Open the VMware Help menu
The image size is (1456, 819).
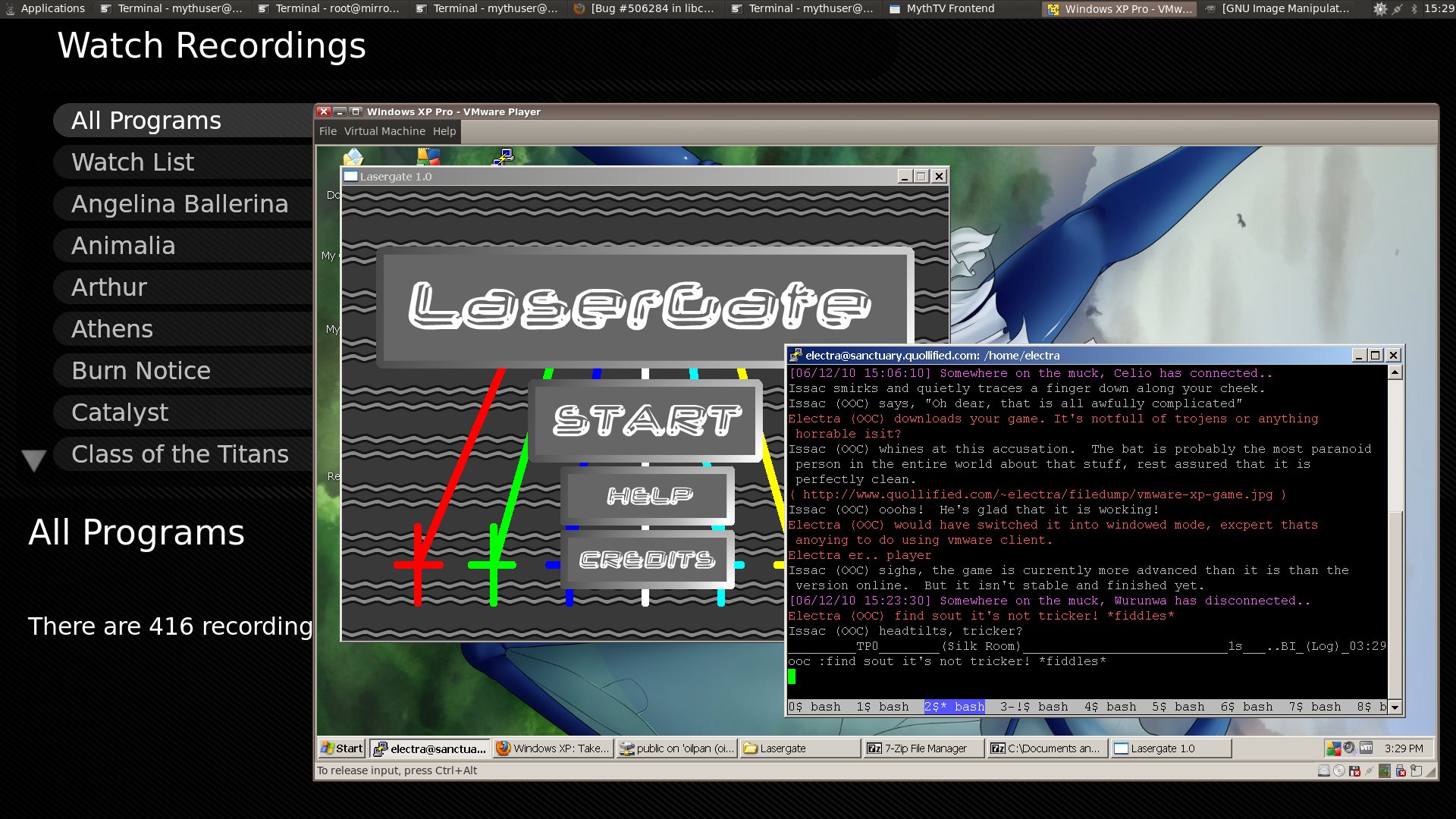coord(444,131)
